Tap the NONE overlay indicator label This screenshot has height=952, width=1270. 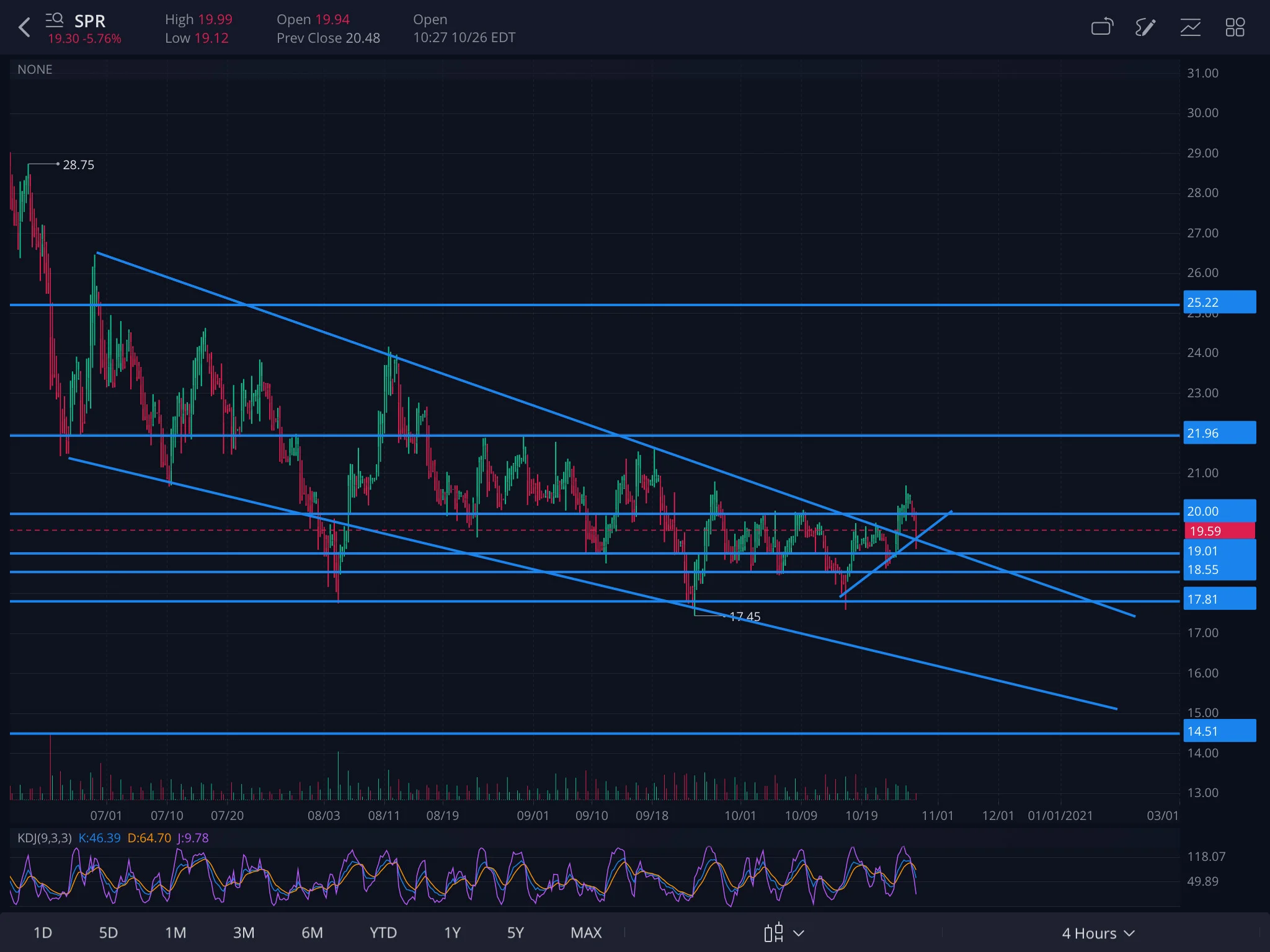coord(35,69)
